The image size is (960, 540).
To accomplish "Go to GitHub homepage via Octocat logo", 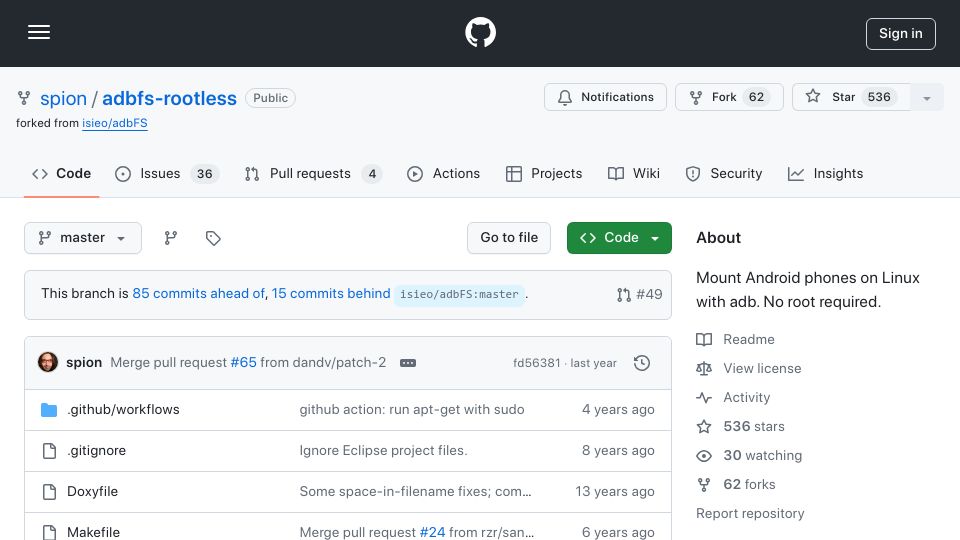I will (x=480, y=32).
